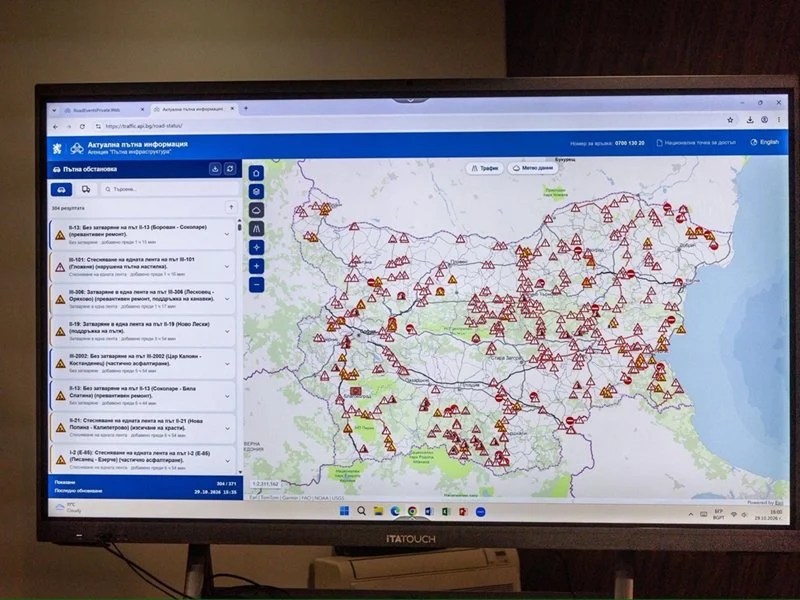Open the map layers button
This screenshot has height=600, width=800.
point(256,191)
